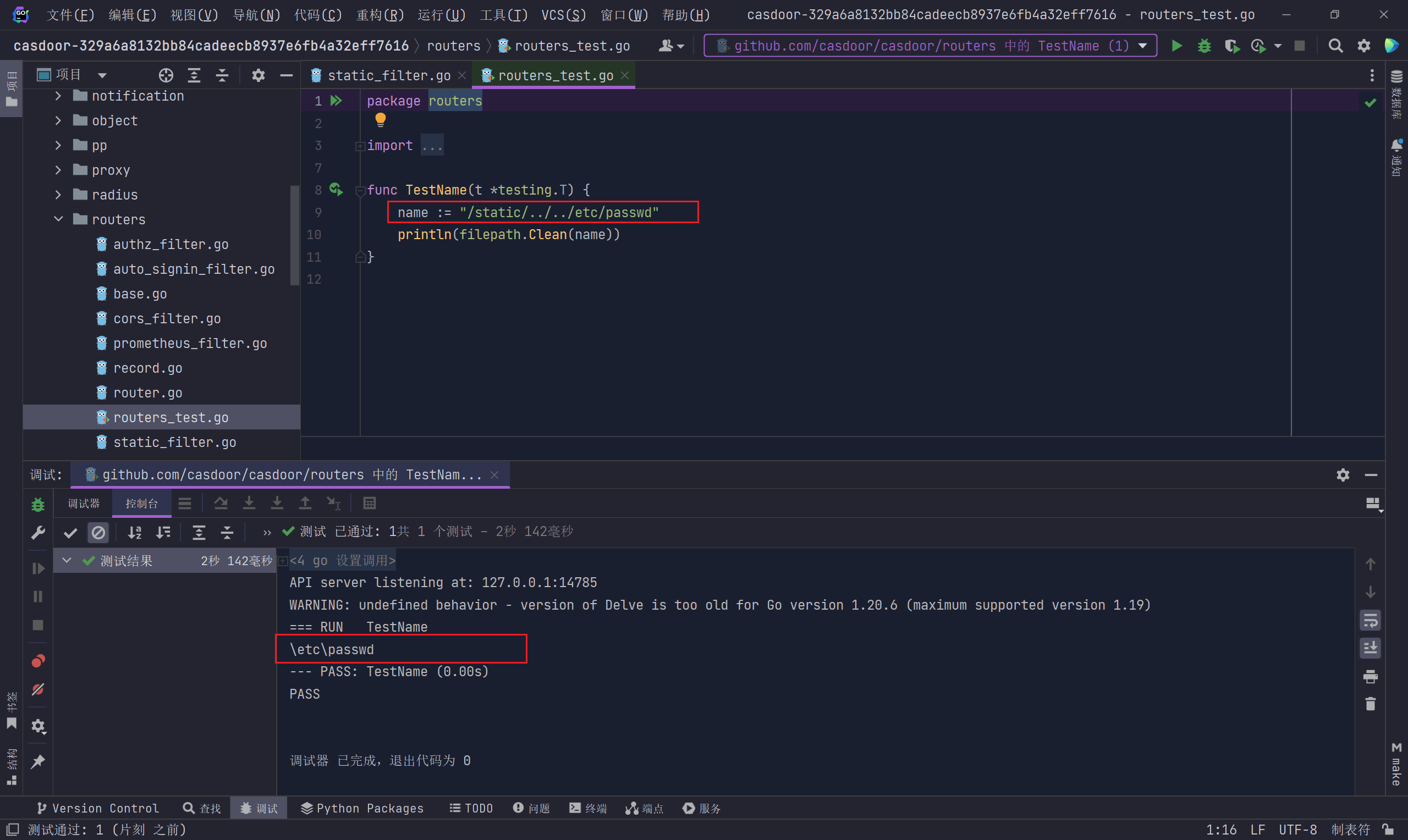This screenshot has height=840, width=1408.
Task: Open the 终端 terminal tool window
Action: 587,808
